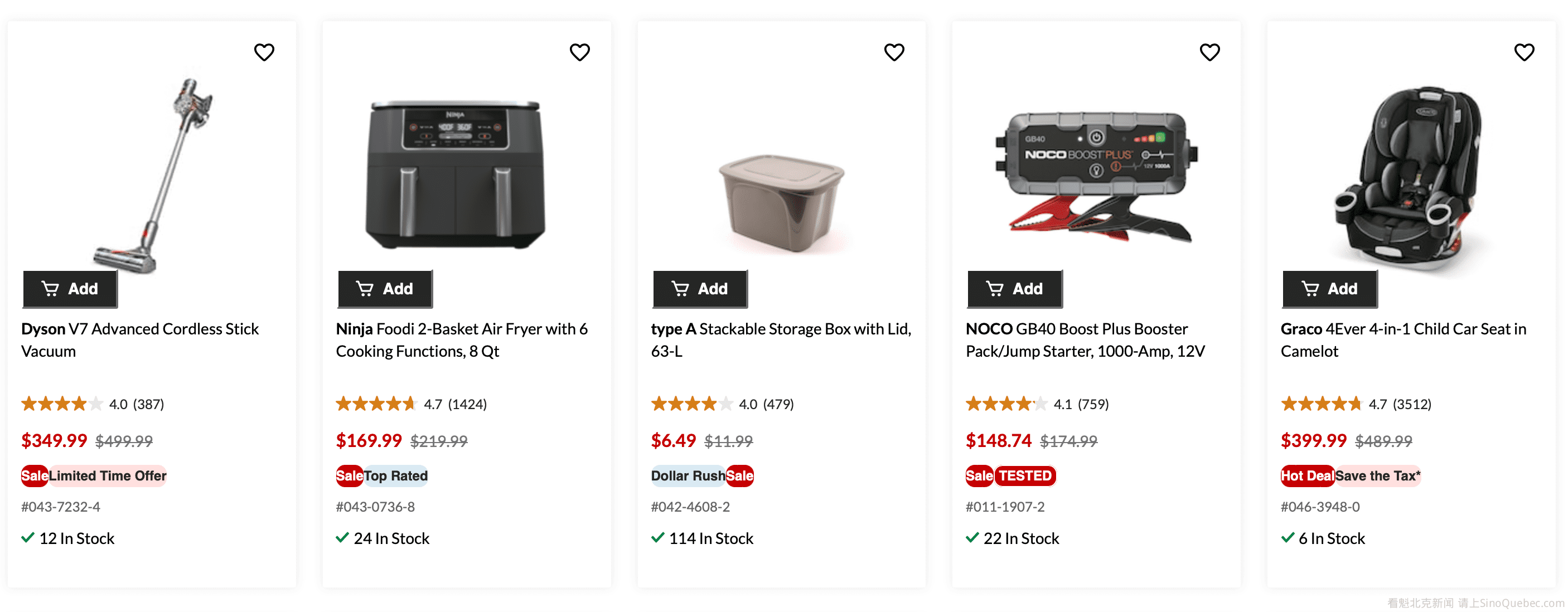Open NOCO GB40 Boost Plus product title
This screenshot has height=612, width=1568.
(1085, 340)
